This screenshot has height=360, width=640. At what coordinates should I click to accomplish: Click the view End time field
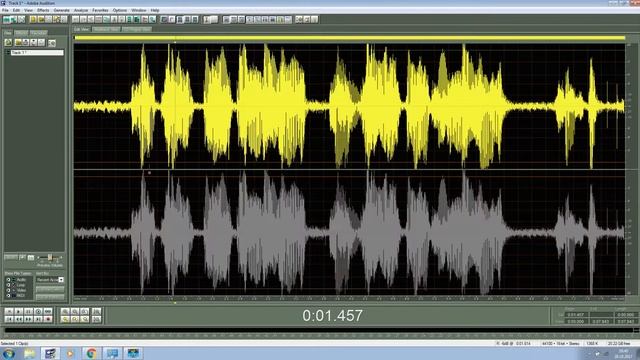coord(601,321)
